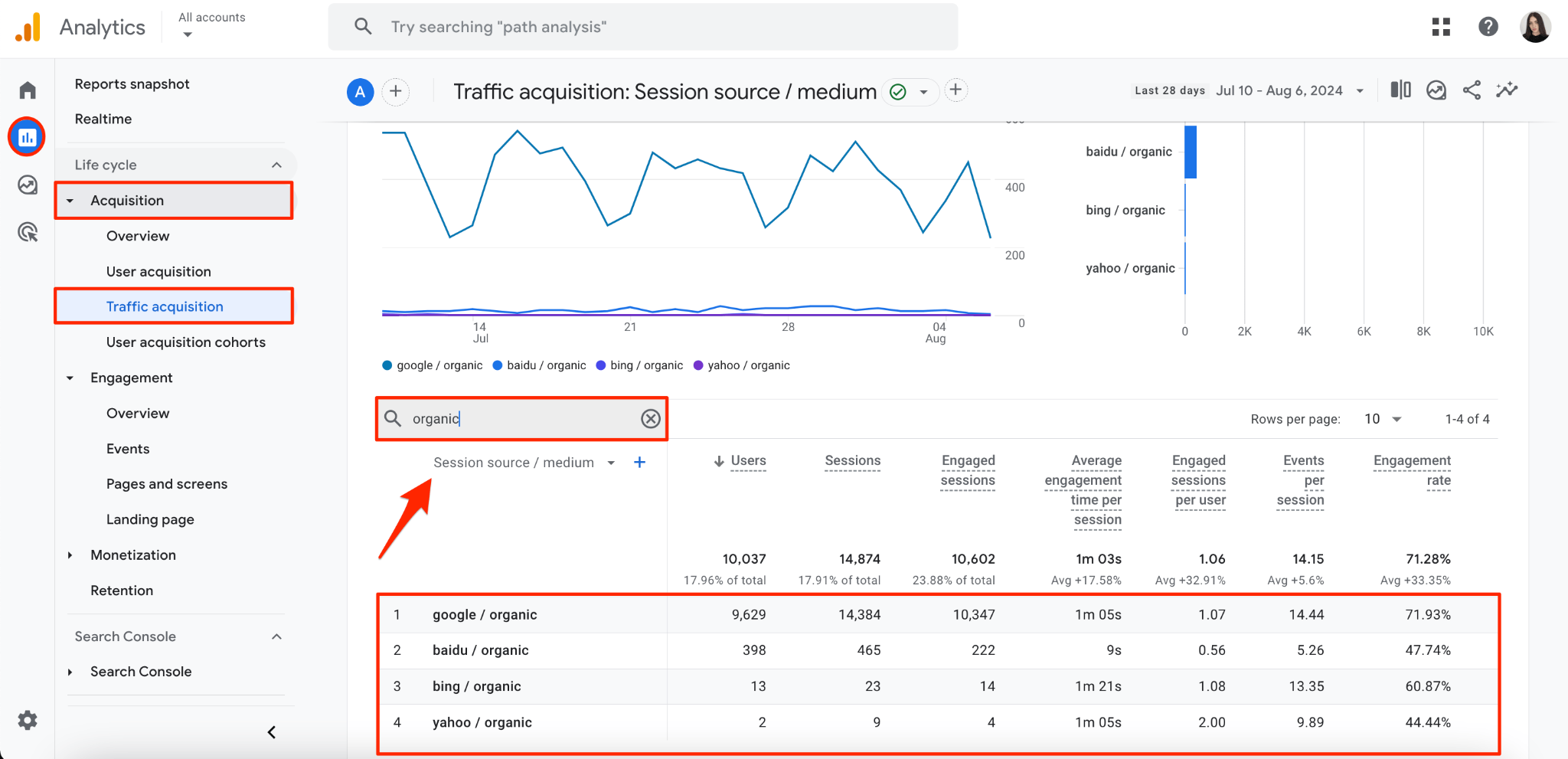Viewport: 1568px width, 759px height.
Task: Switch to the User acquisition report
Action: [x=158, y=271]
